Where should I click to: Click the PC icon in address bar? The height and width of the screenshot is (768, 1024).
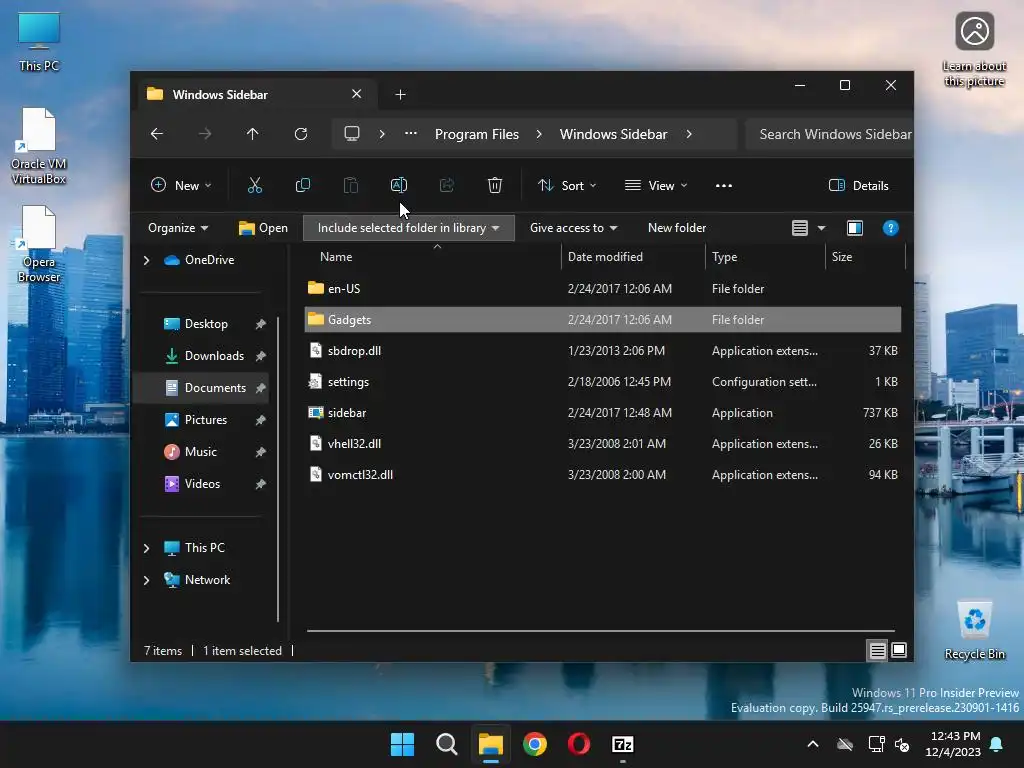tap(352, 134)
